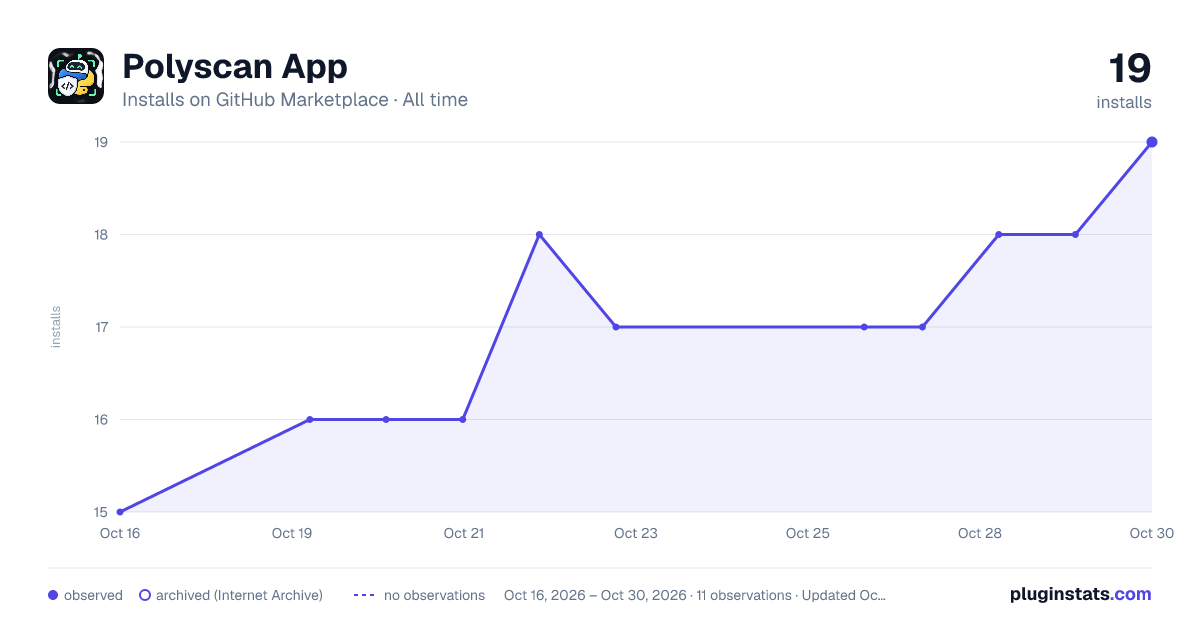Select the peak data point at 18 after Oct 21
Viewport: 1200px width, 630px height.
539,235
